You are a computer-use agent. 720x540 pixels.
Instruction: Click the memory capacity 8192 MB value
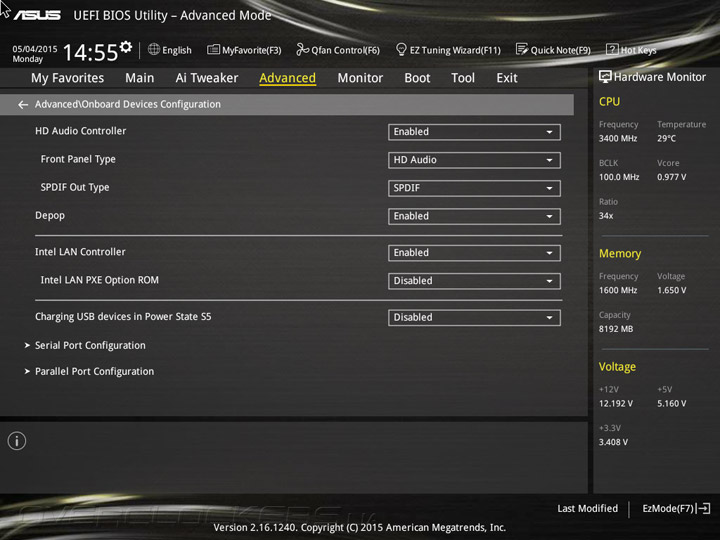pos(616,329)
